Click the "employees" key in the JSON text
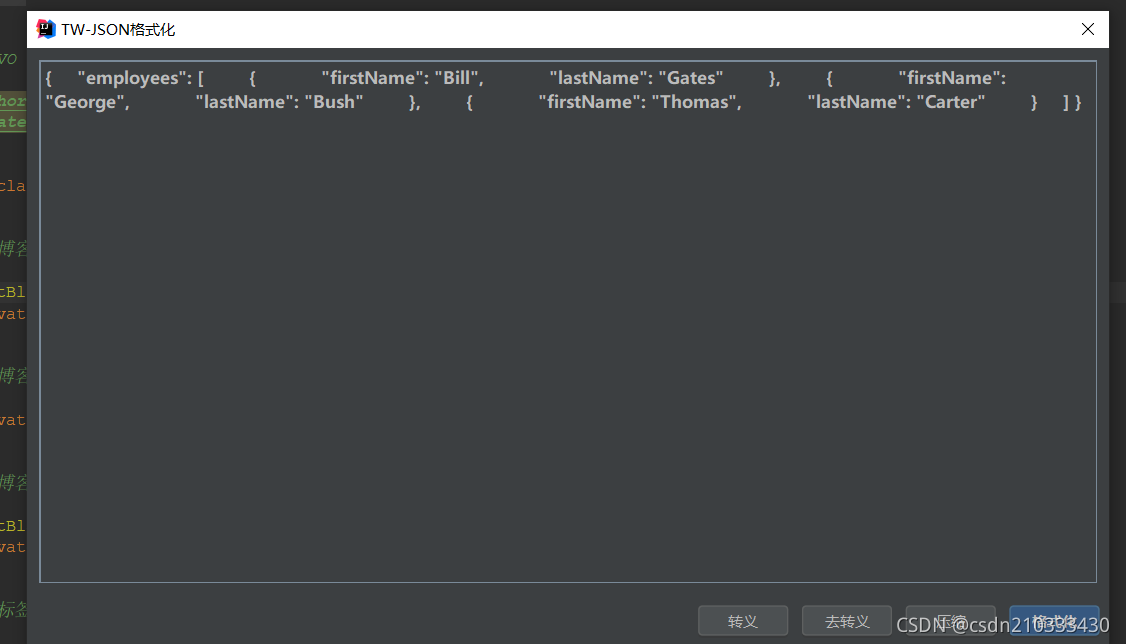This screenshot has height=644, width=1126. (134, 78)
